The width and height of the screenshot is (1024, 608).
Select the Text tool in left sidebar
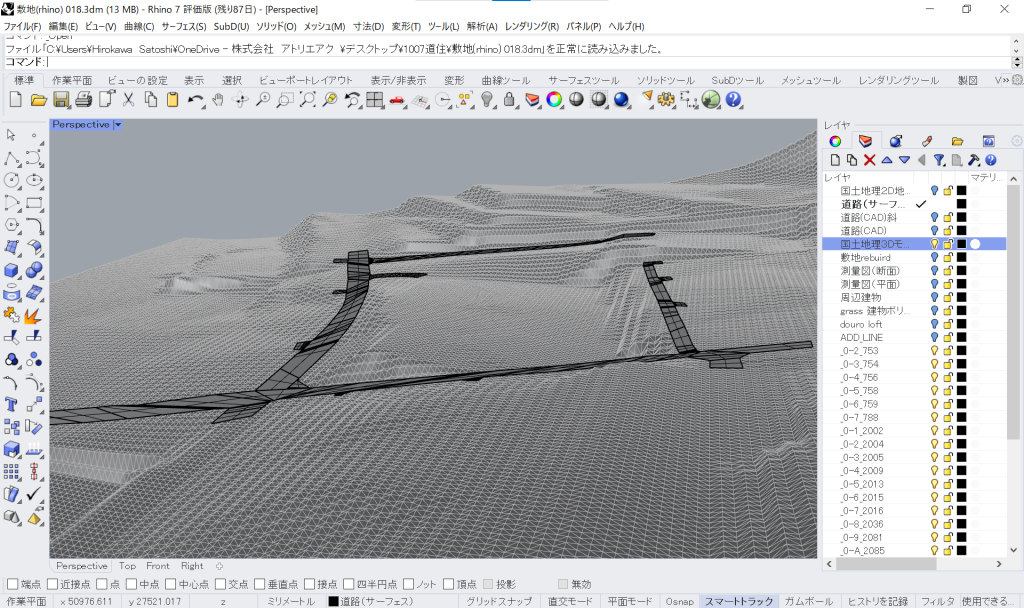click(11, 404)
